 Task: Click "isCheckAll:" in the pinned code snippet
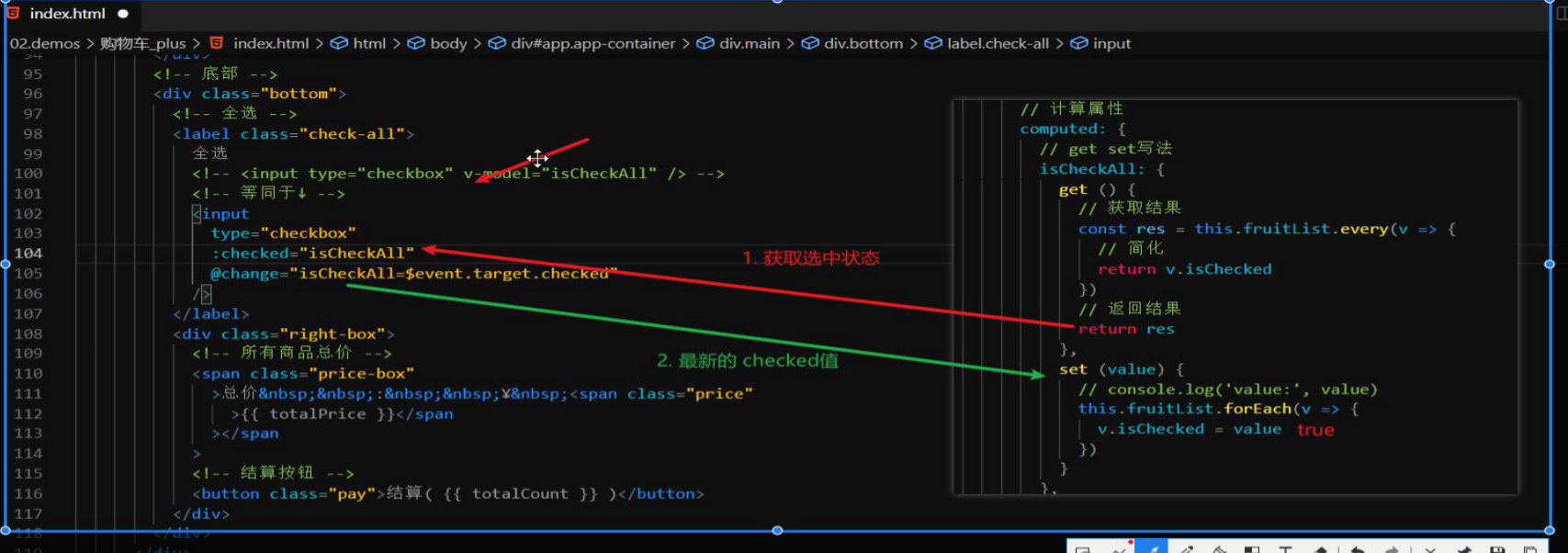coord(1092,169)
